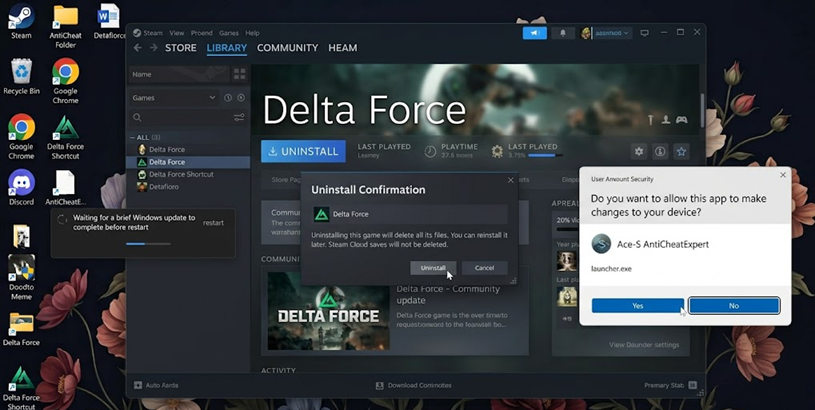Click Premary Stab in the bottom bar
The height and width of the screenshot is (410, 815).
click(664, 386)
